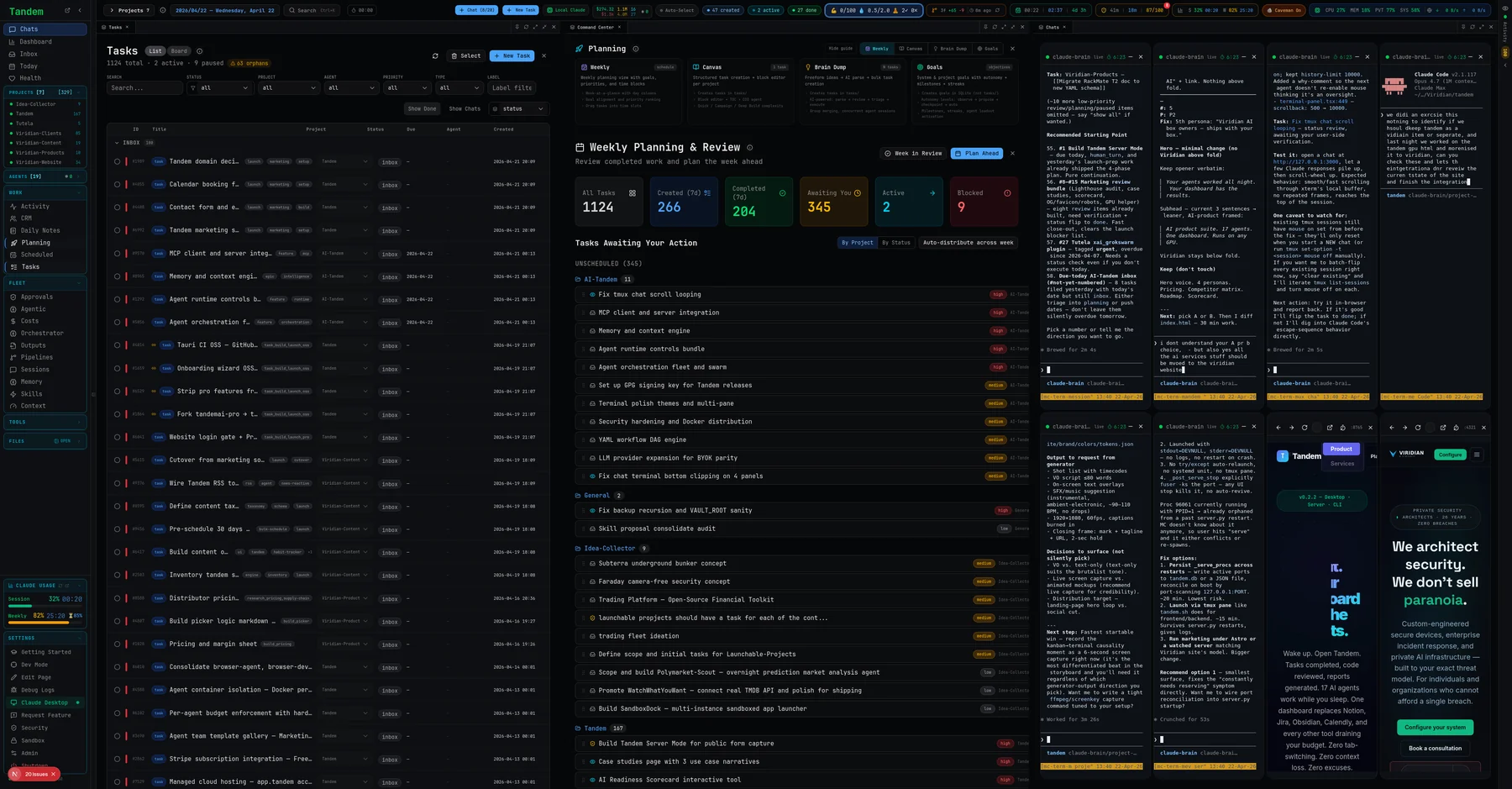Open the Project filter dropdown

tap(288, 87)
